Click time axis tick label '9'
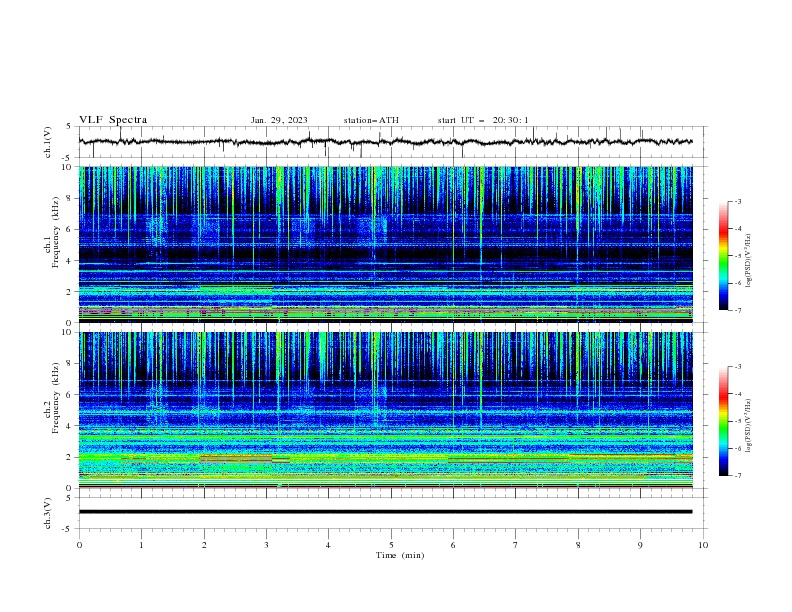Screen dimensions: 792x612 coord(640,545)
